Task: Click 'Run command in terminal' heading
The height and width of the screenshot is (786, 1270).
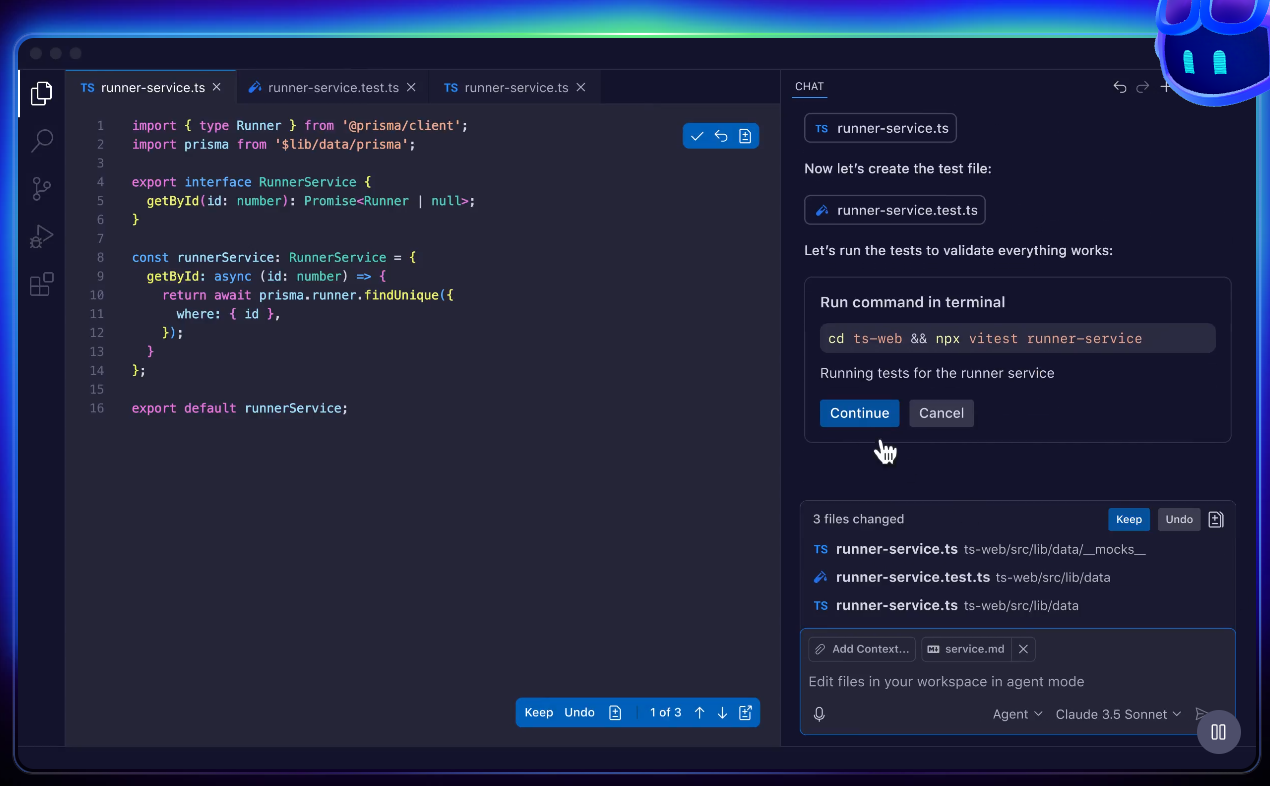Action: coord(913,302)
